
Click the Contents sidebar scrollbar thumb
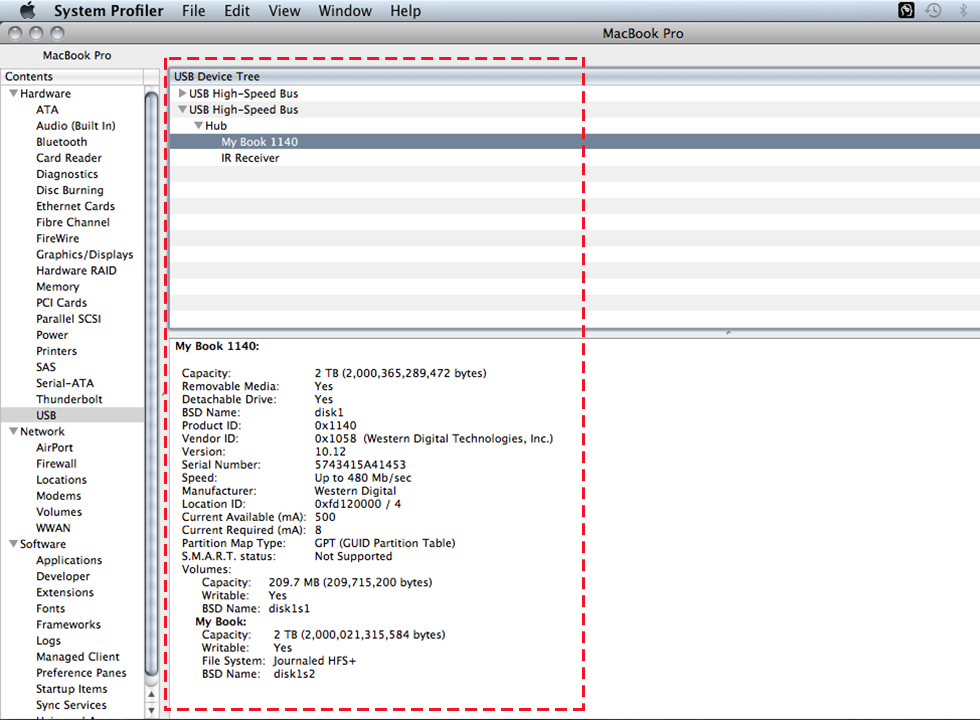click(x=151, y=383)
